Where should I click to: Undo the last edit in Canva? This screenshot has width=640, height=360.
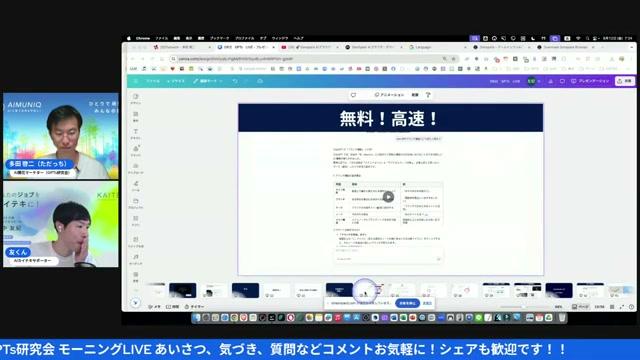[x=235, y=81]
